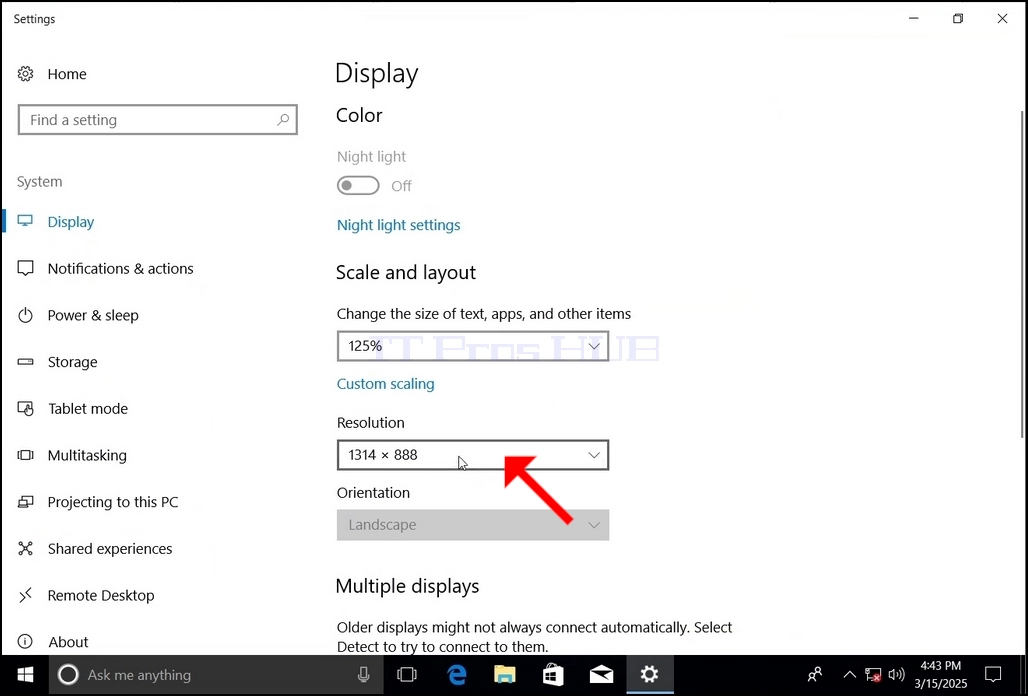Select the Display monitor icon in sidebar
This screenshot has height=696, width=1028.
tap(26, 222)
